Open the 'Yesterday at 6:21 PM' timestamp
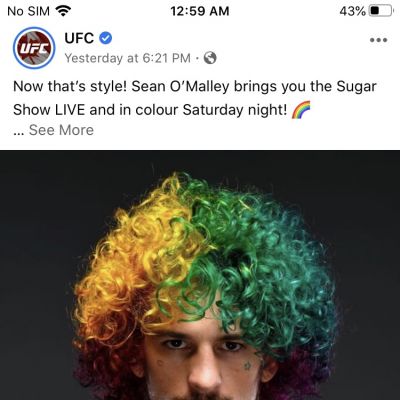Screen dimensions: 400x400 [x=127, y=58]
